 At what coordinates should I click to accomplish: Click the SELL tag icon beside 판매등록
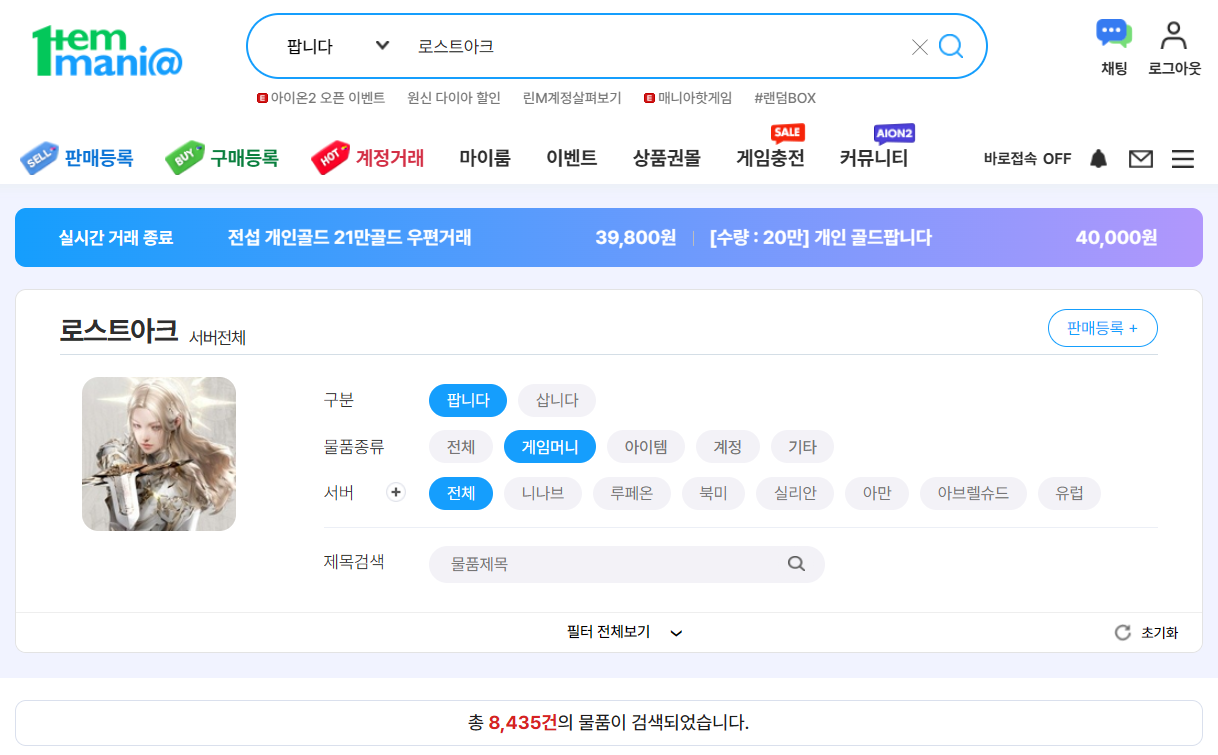tap(40, 157)
